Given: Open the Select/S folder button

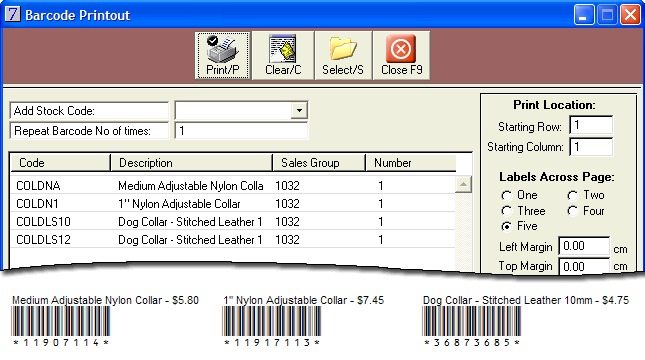Looking at the screenshot, I should coord(343,56).
